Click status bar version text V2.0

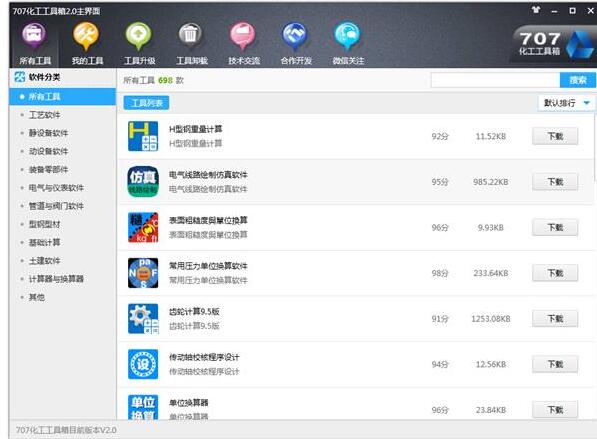pos(66,430)
